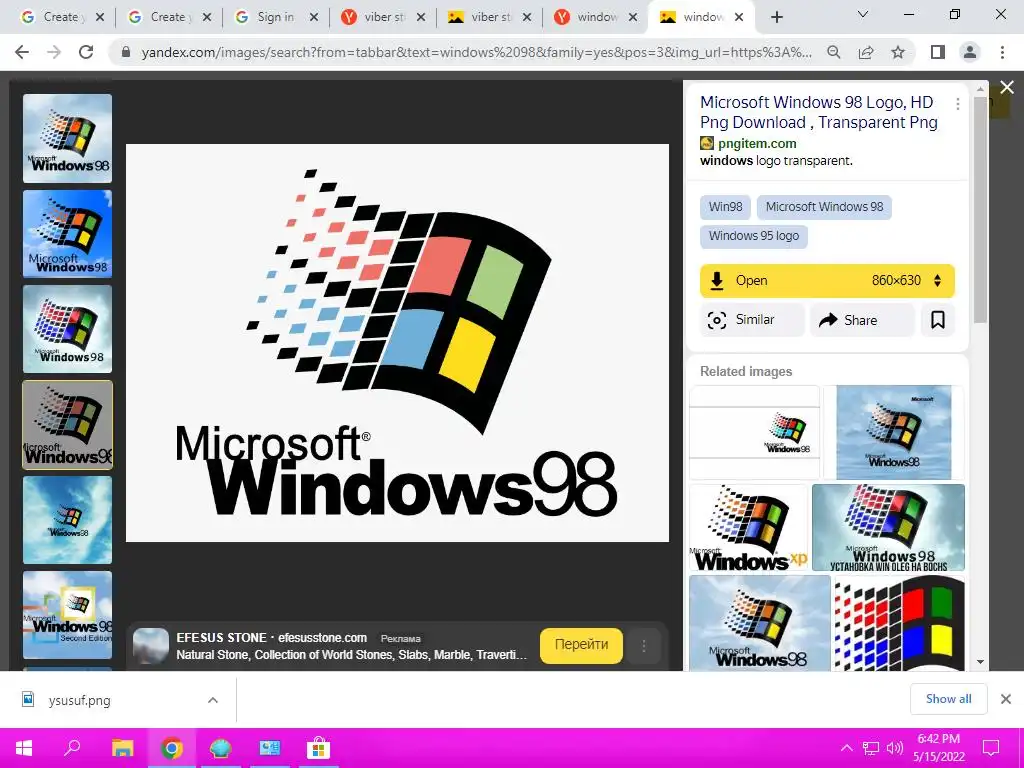This screenshot has height=768, width=1024.
Task: Open the tab search chevron
Action: click(863, 14)
